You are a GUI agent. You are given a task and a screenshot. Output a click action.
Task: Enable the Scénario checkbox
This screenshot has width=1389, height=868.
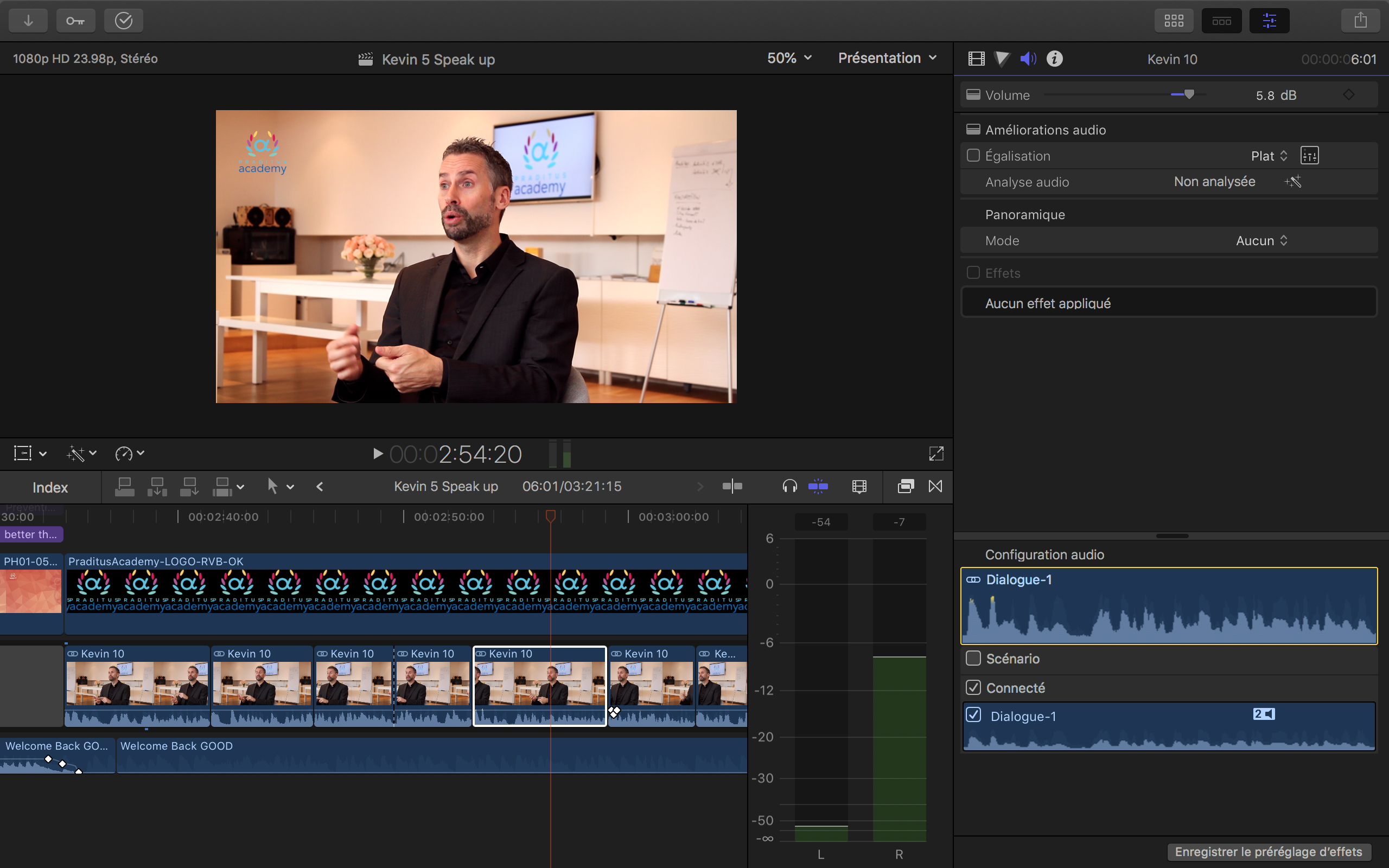[x=973, y=659]
